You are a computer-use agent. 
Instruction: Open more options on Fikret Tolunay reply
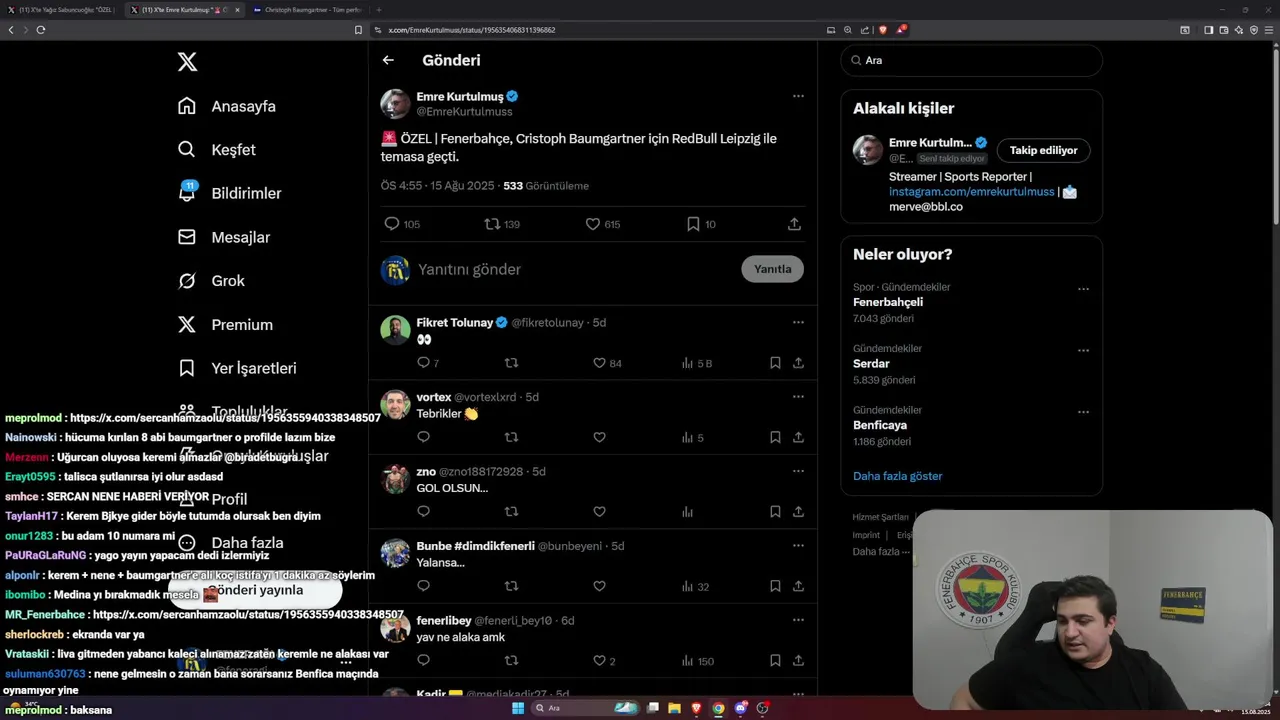click(x=798, y=322)
